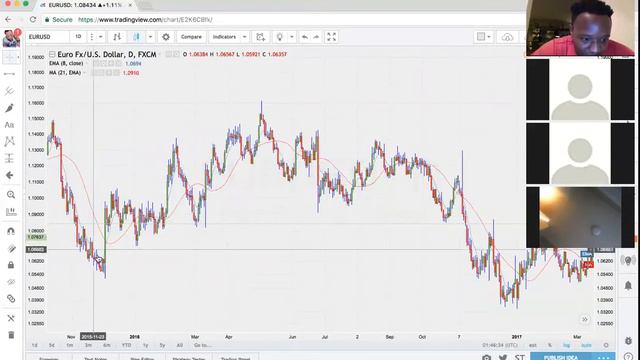Viewport: 640px width, 360px height.
Task: Reload the browser page
Action: click(x=33, y=19)
